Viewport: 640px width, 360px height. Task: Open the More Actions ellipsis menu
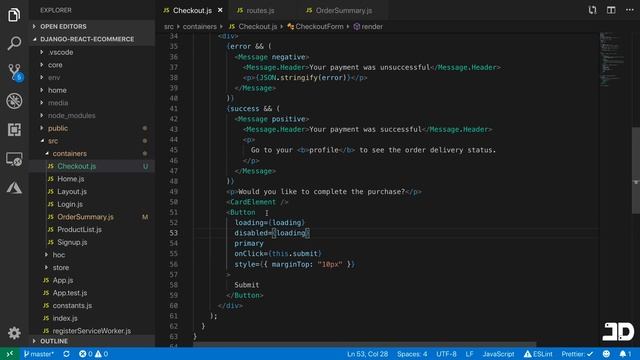point(630,10)
